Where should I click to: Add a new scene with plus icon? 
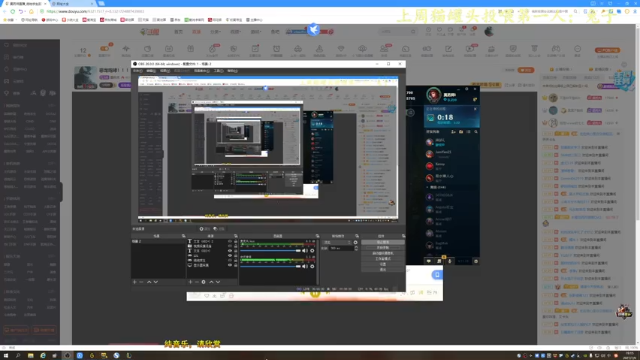click(x=135, y=282)
